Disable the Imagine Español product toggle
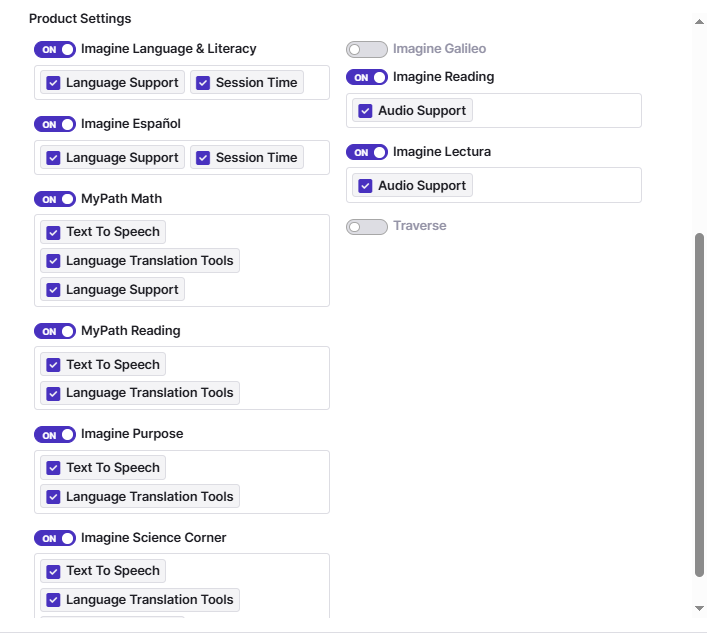The width and height of the screenshot is (711, 633). 55,124
